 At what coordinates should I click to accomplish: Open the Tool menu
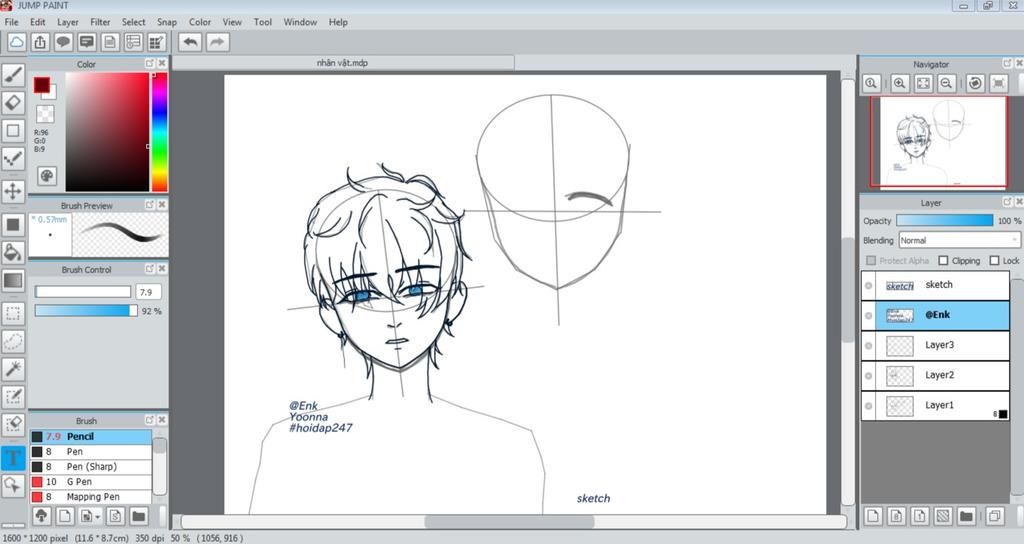pos(263,22)
